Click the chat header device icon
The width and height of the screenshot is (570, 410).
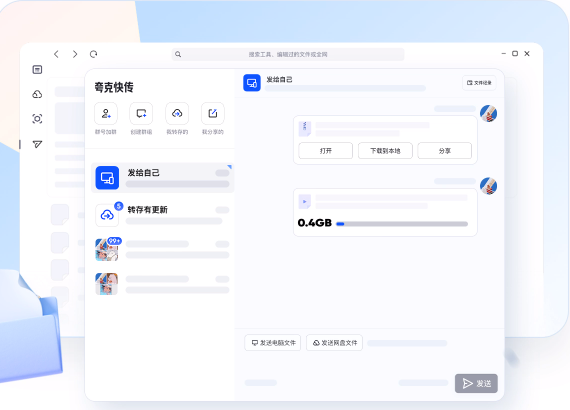pyautogui.click(x=252, y=83)
